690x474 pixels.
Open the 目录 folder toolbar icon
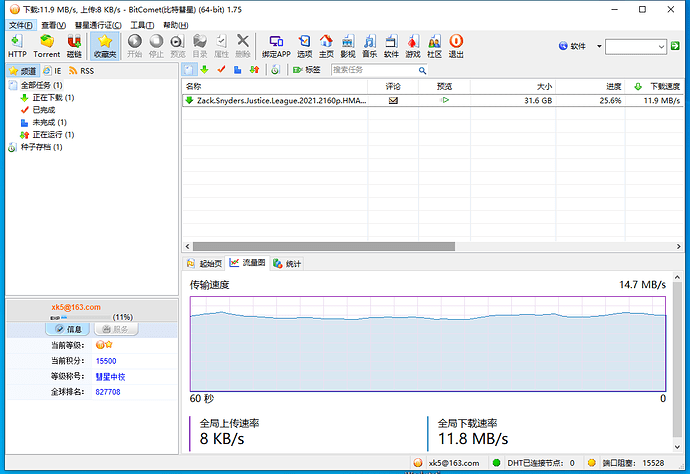[x=199, y=46]
